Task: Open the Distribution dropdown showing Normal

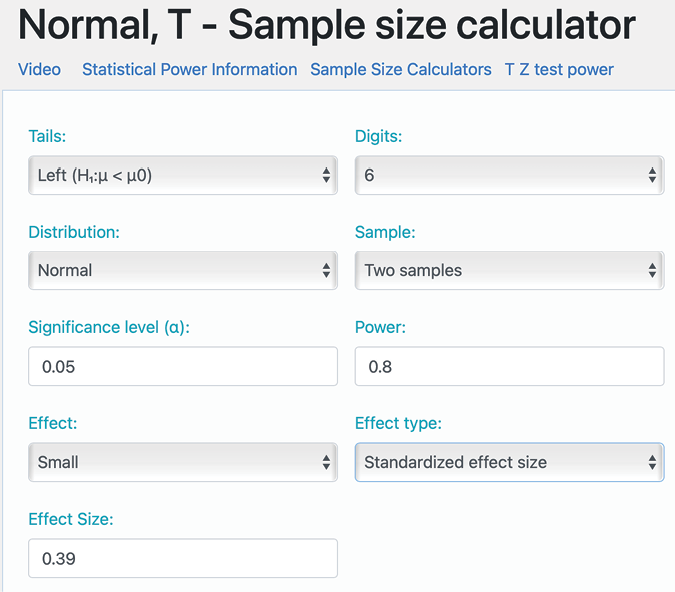Action: [183, 270]
